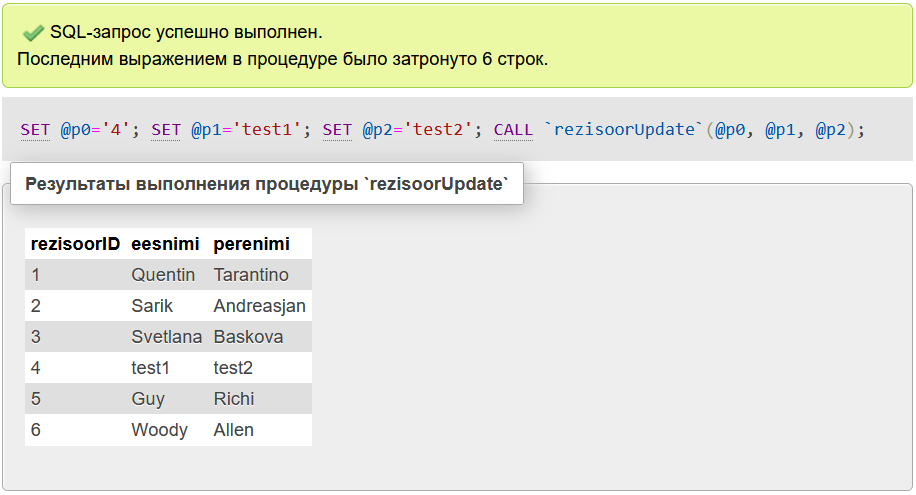Click the green success checkmark icon

pyautogui.click(x=33, y=33)
